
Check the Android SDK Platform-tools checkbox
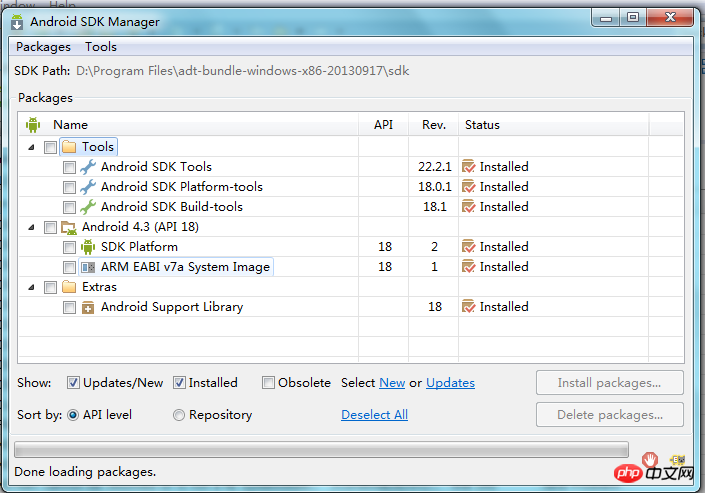point(69,187)
